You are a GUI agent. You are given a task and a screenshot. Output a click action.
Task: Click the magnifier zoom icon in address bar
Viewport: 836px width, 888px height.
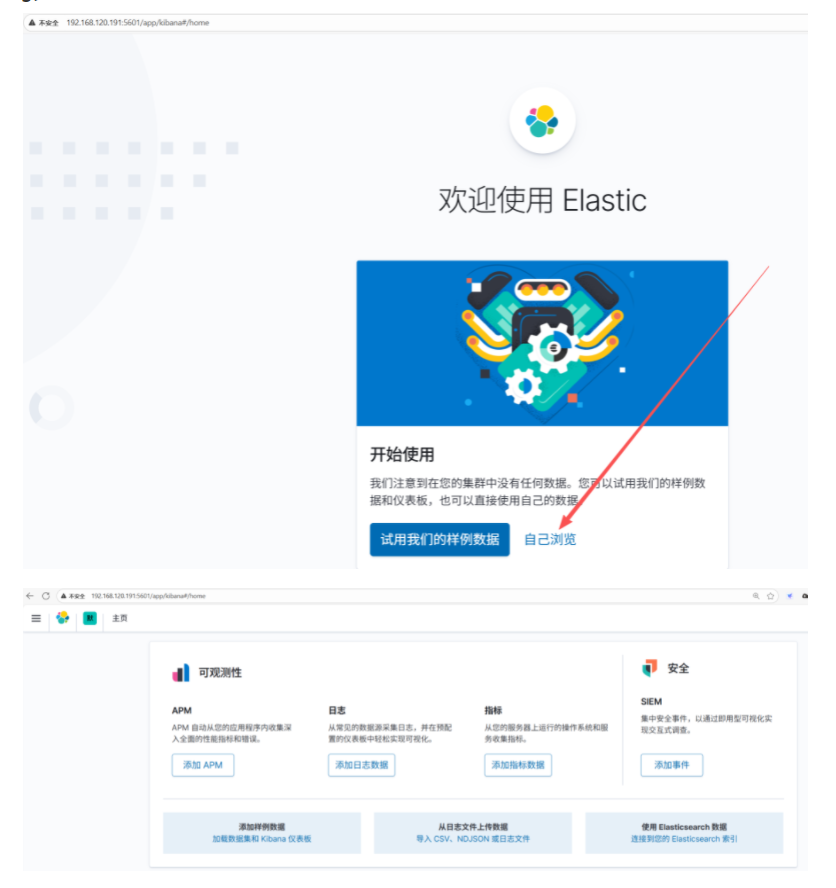[756, 596]
